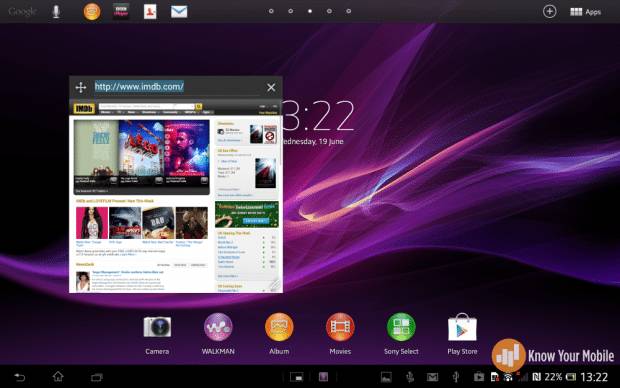The width and height of the screenshot is (620, 388).
Task: Tap the plus icon to add a widget
Action: click(x=549, y=11)
